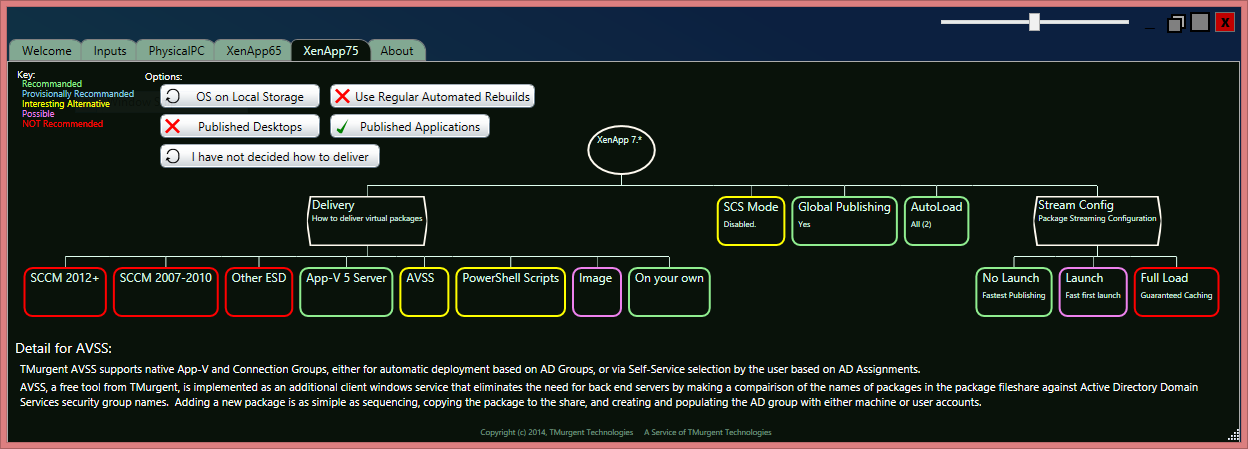Click the Possible key entry
This screenshot has width=1248, height=449.
click(x=38, y=114)
